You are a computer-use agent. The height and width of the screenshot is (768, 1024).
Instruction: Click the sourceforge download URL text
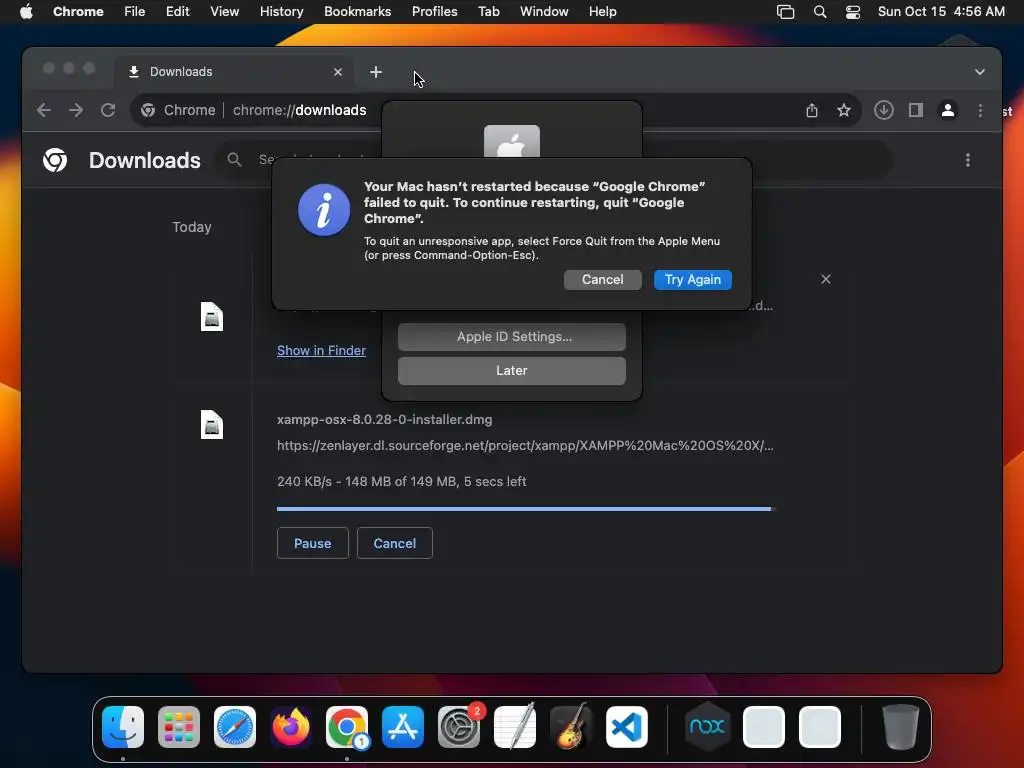pyautogui.click(x=525, y=446)
